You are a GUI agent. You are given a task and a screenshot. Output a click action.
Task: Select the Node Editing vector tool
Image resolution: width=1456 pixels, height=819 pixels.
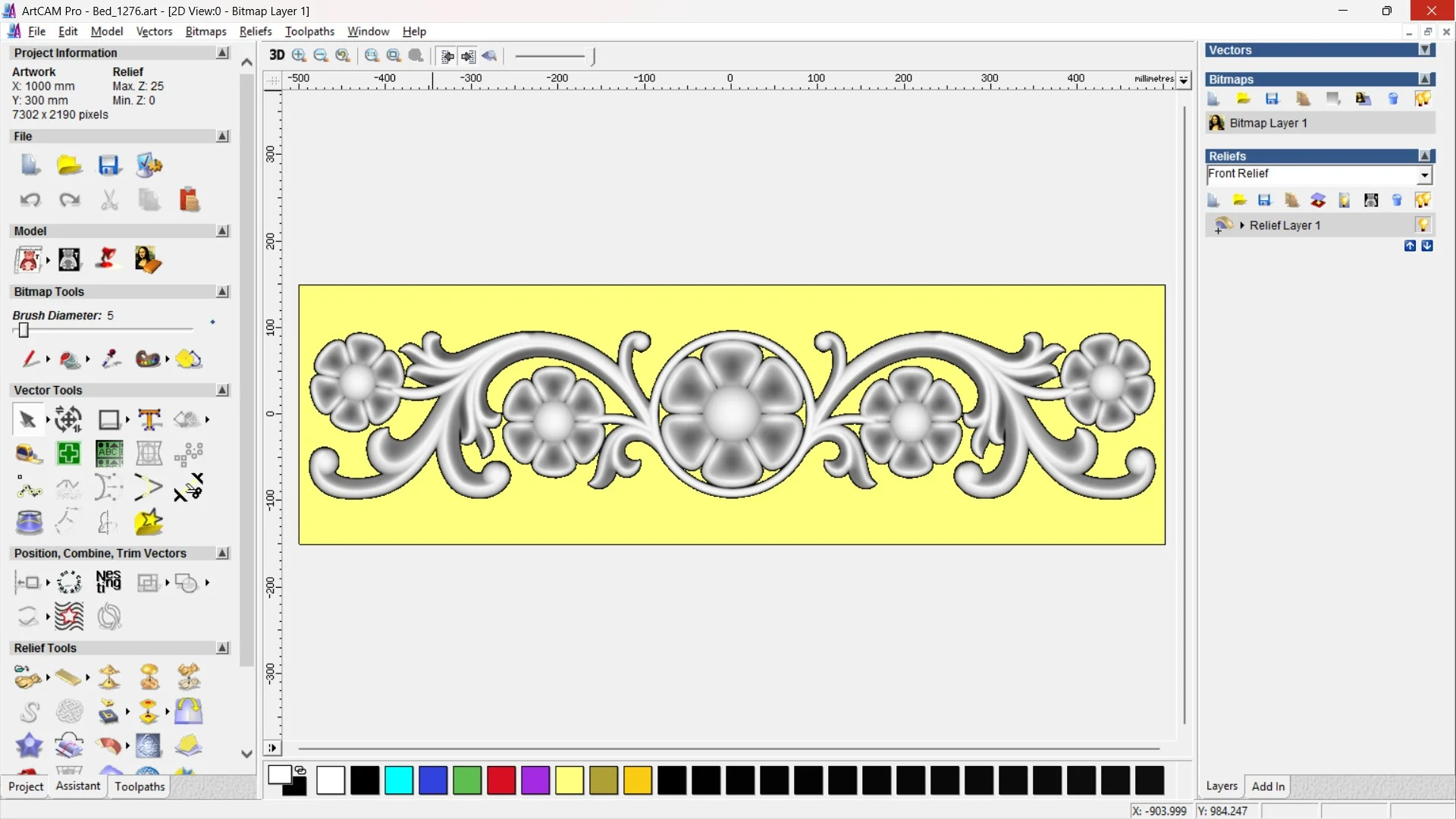[29, 489]
